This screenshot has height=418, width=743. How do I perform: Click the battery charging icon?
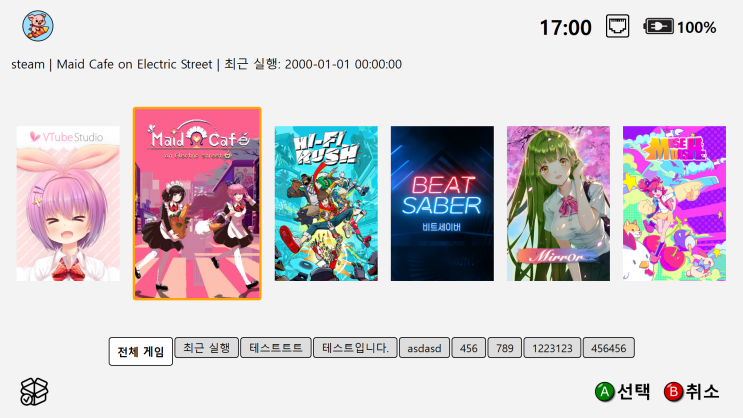(x=659, y=27)
